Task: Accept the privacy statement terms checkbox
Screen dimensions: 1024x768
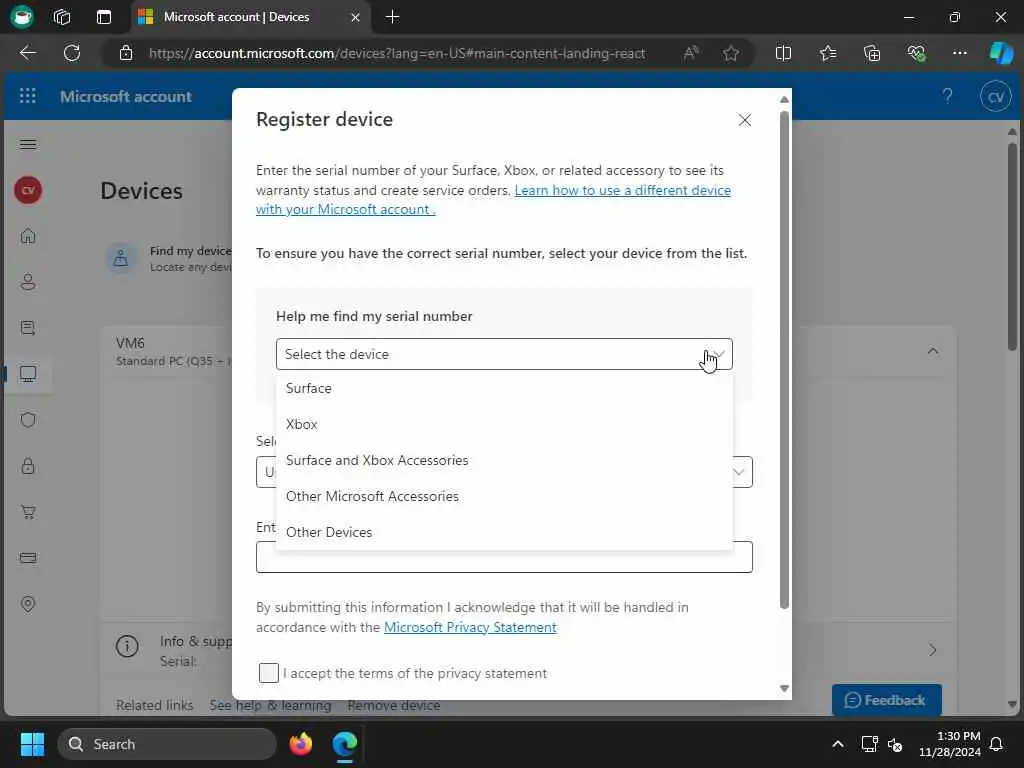Action: 268,673
